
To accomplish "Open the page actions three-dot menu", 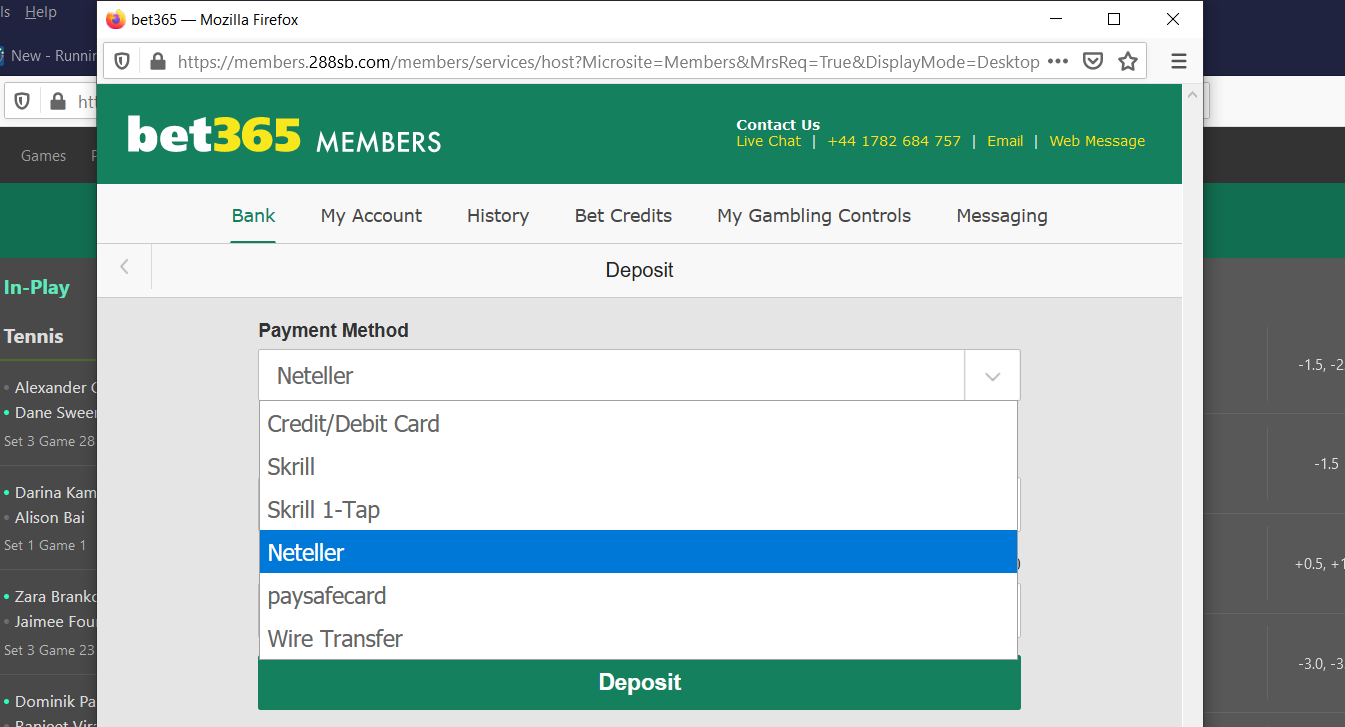I will coord(1057,61).
